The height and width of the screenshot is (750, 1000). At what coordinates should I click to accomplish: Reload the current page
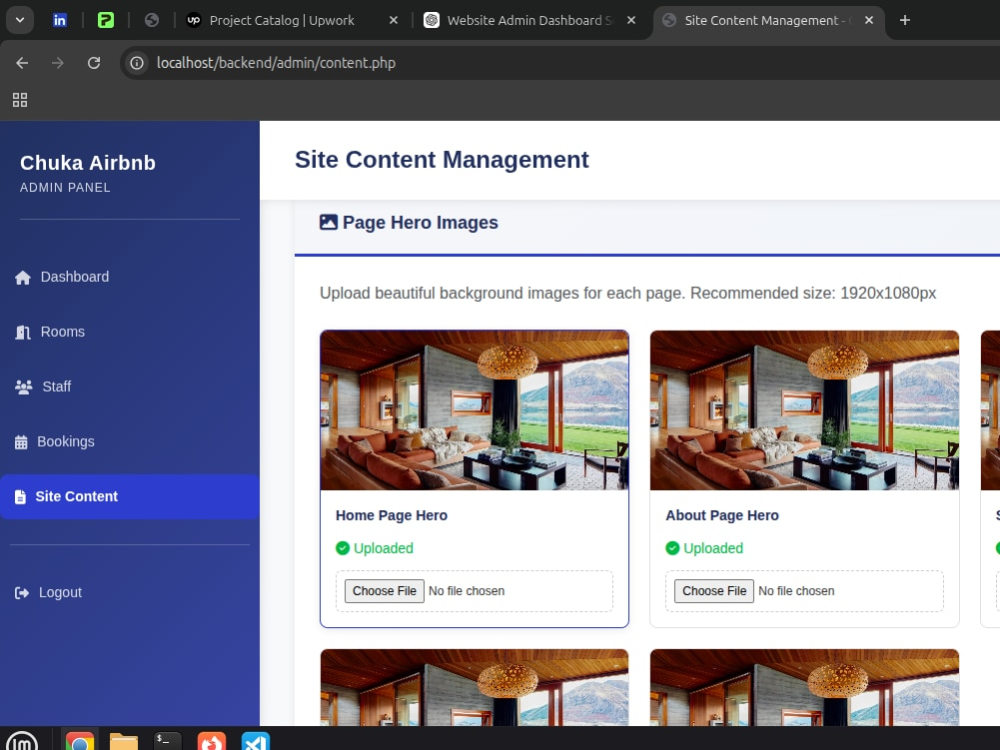click(94, 62)
